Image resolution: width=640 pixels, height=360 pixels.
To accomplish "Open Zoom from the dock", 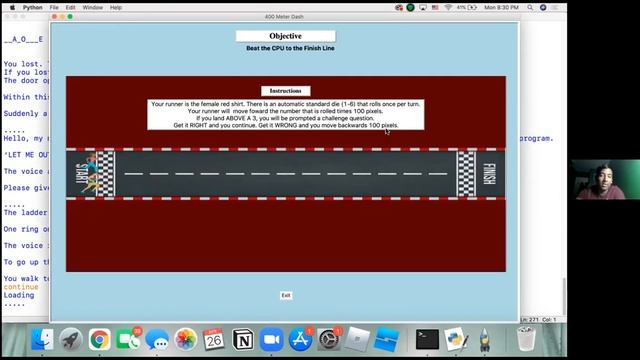I will click(271, 339).
